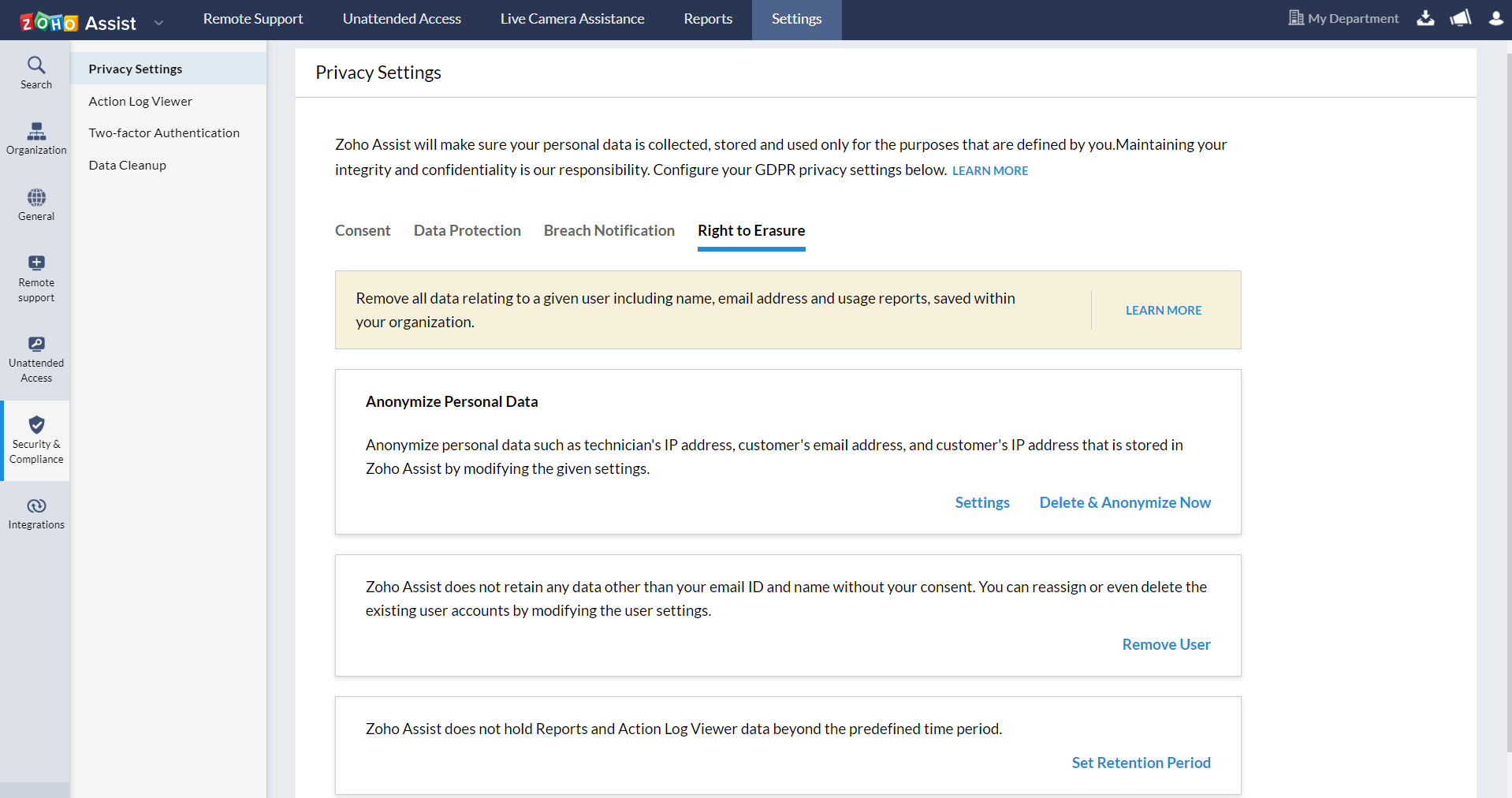Click LEARN MORE in the yellow banner
Screen dimensions: 1512x798
coord(1163,310)
